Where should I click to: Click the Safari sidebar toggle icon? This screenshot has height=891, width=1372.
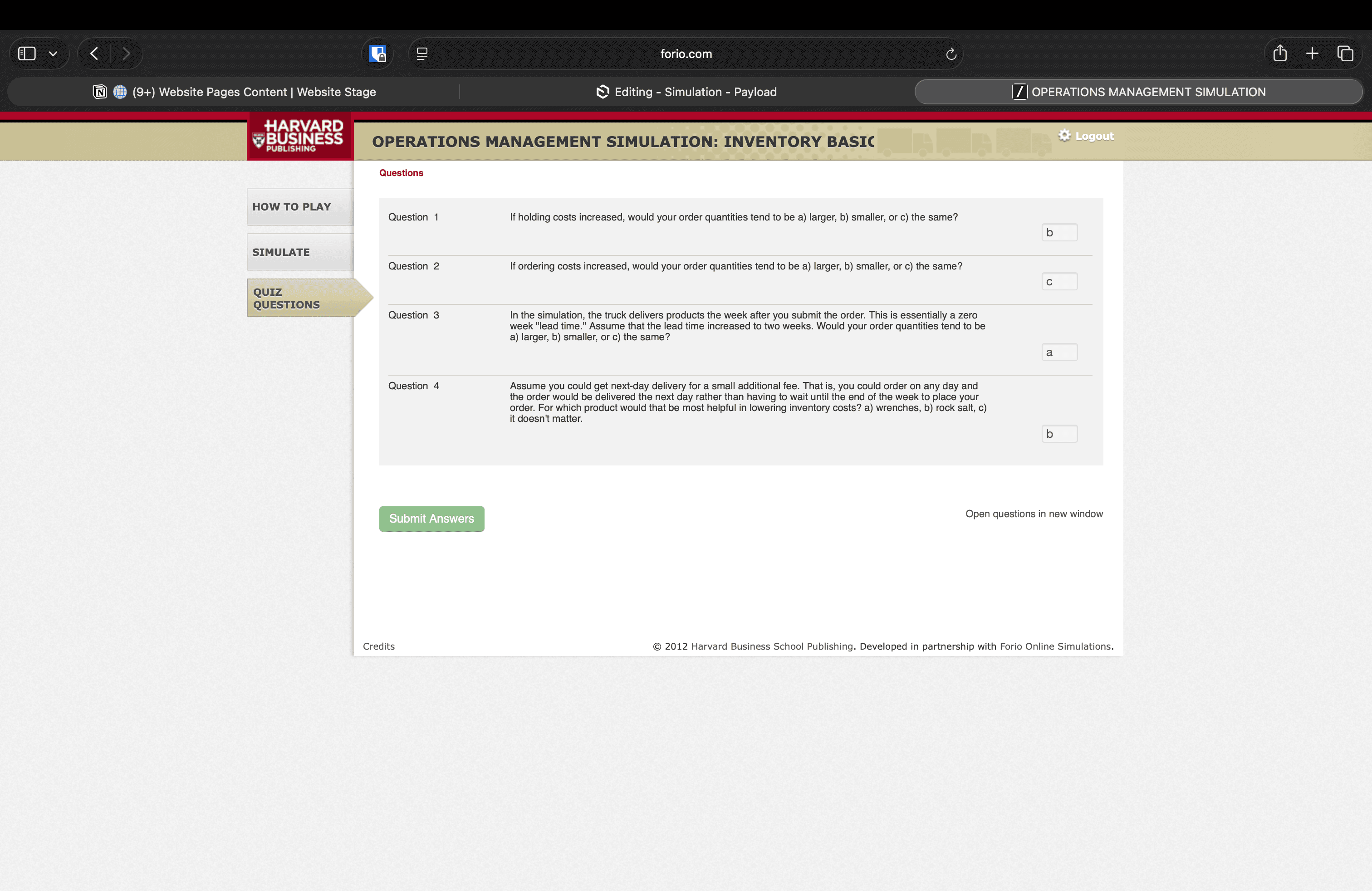pos(27,54)
